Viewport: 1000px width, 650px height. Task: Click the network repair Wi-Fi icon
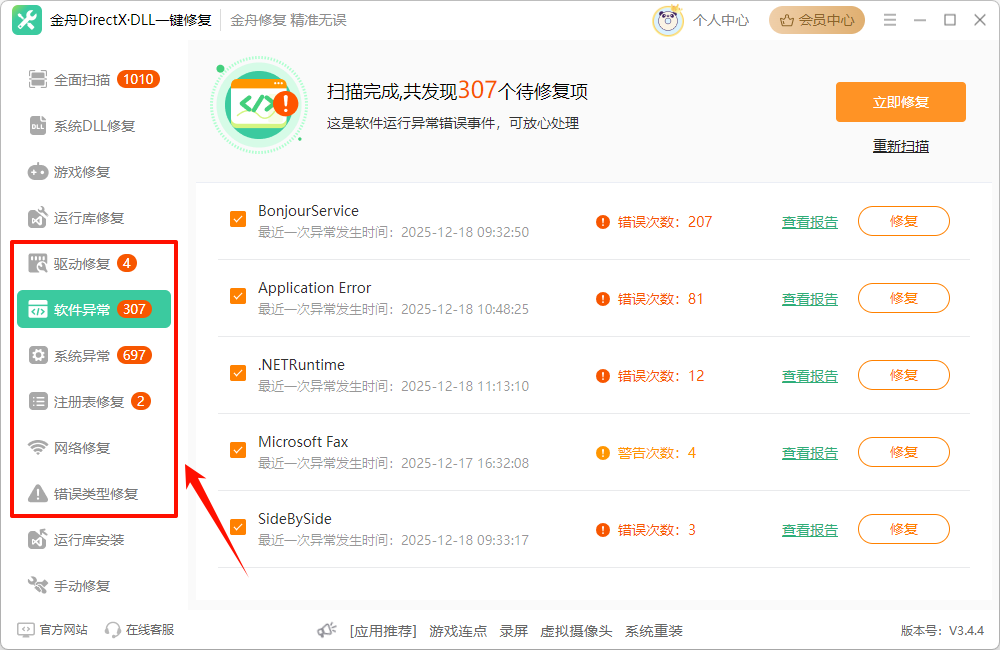pos(38,448)
